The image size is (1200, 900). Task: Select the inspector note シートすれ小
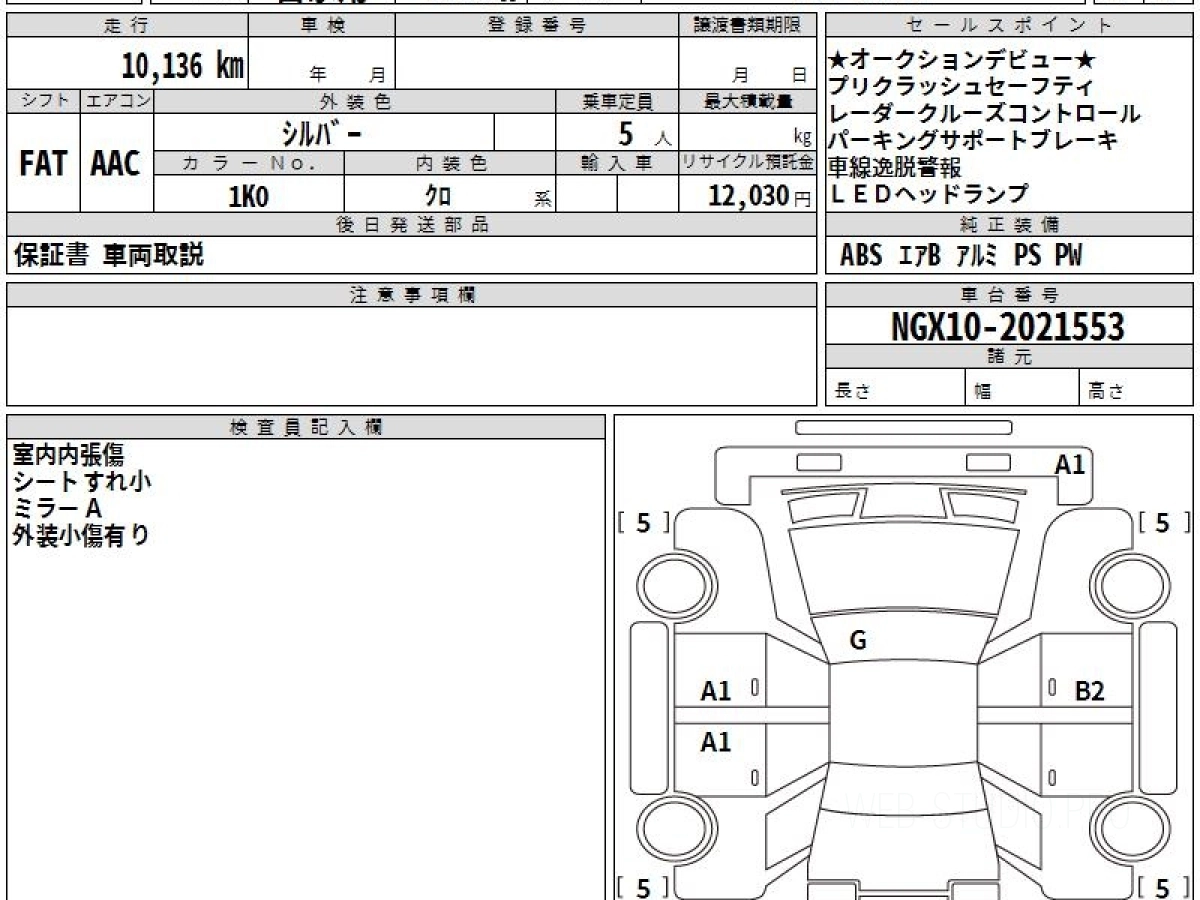[x=82, y=482]
